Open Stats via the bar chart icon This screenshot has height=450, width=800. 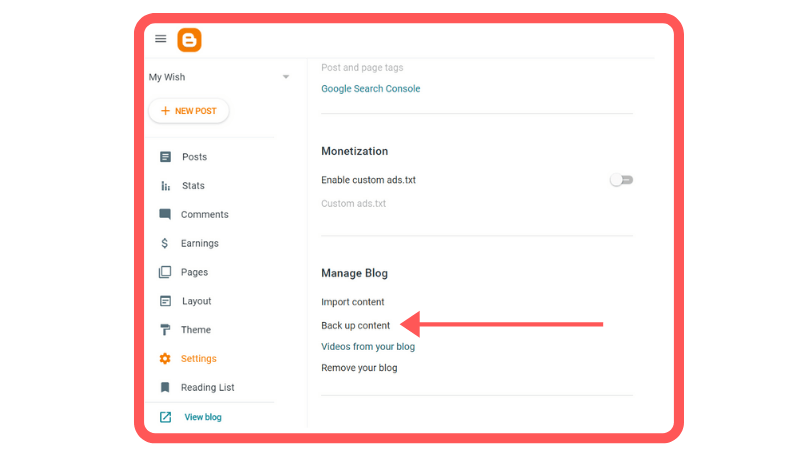(165, 186)
